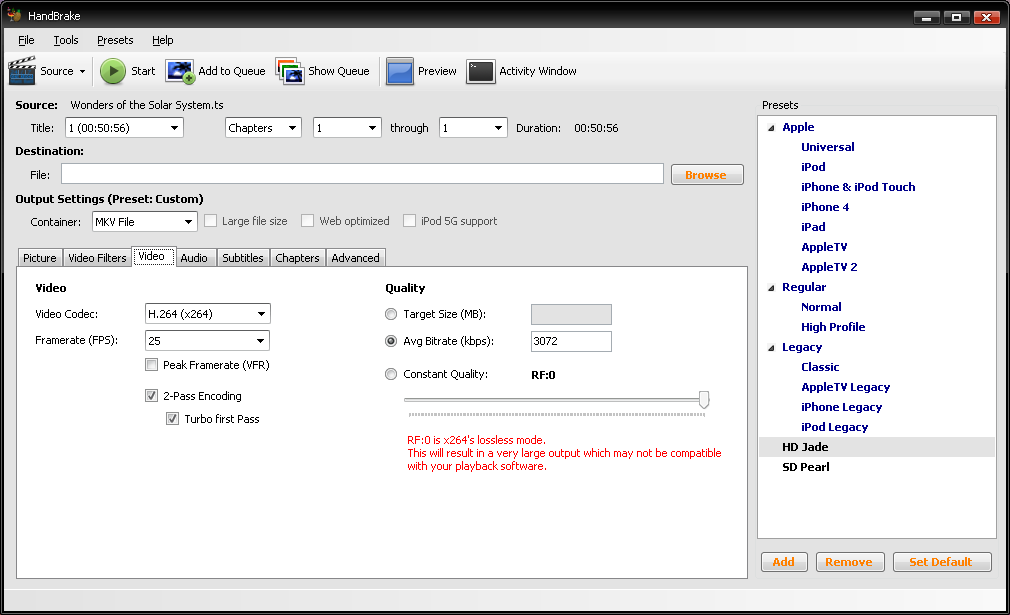Click the Start label in toolbar

pos(143,71)
